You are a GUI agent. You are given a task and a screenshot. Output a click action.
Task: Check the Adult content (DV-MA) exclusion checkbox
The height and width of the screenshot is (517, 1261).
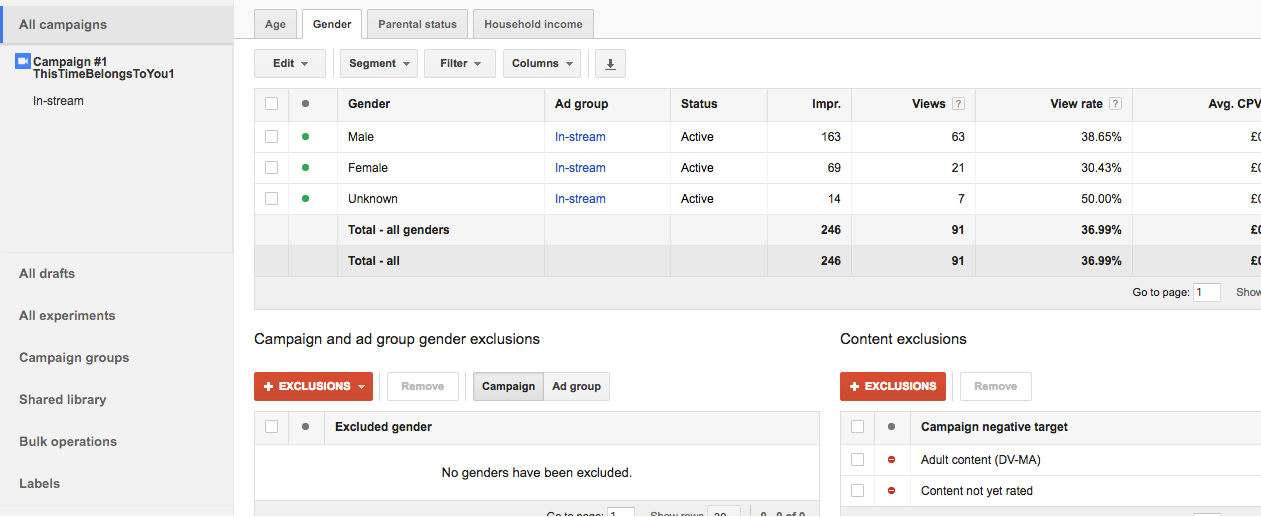[857, 460]
